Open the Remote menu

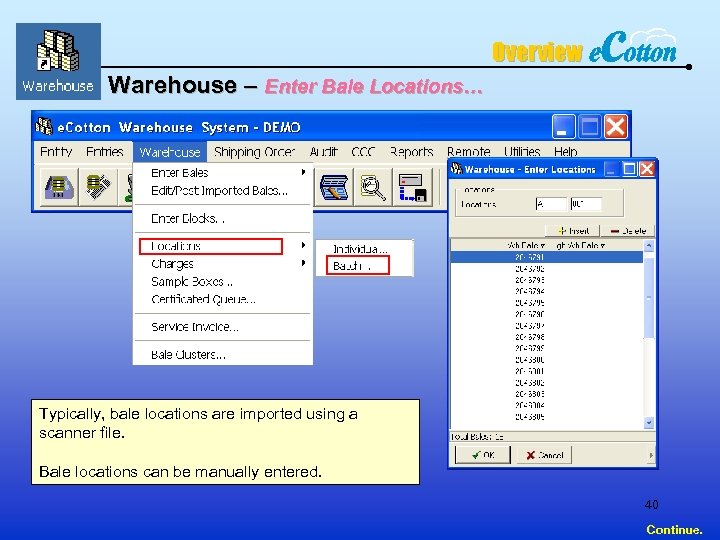click(469, 152)
